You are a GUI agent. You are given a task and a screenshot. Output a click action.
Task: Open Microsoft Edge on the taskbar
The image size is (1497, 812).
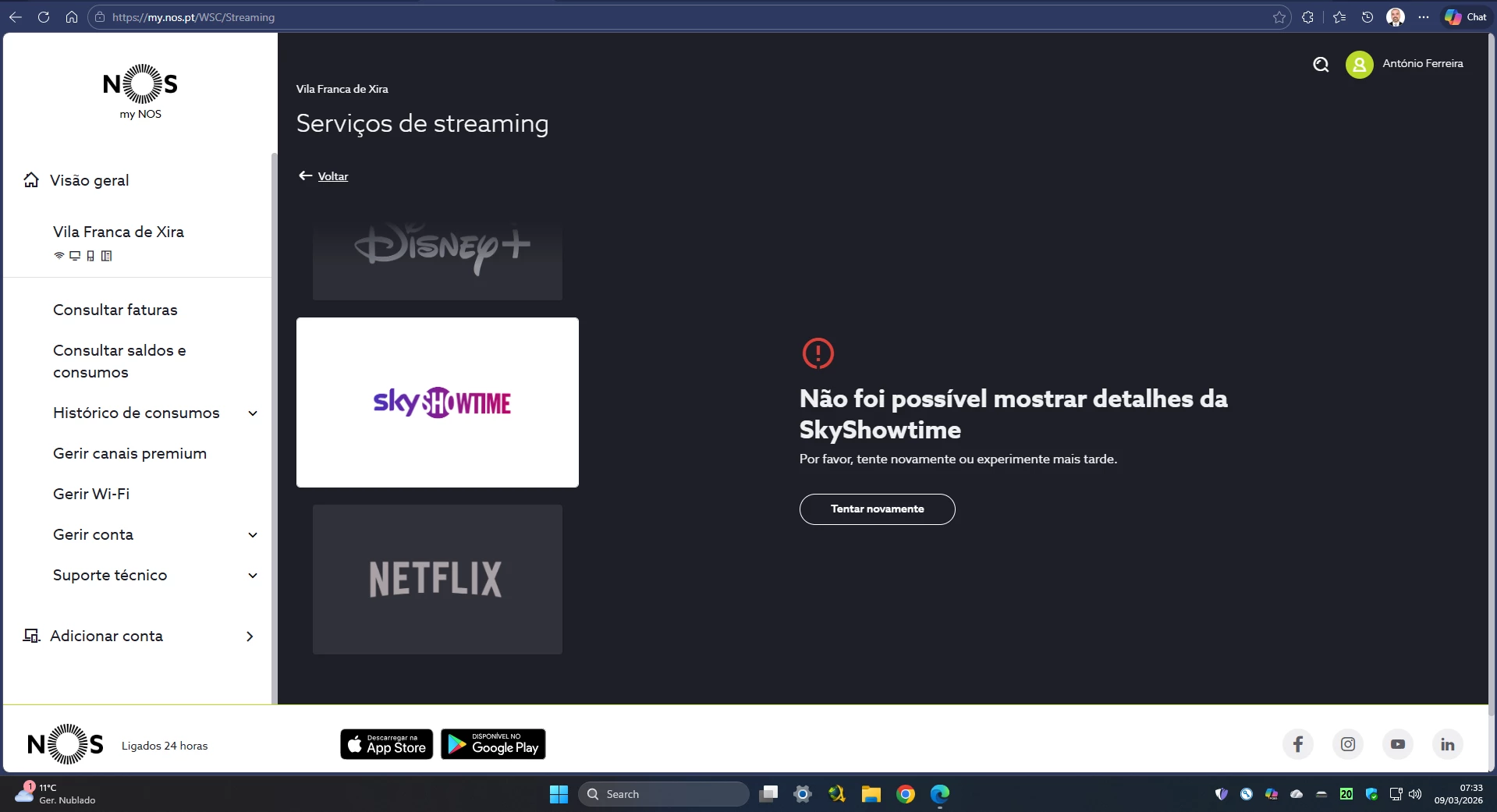point(940,794)
